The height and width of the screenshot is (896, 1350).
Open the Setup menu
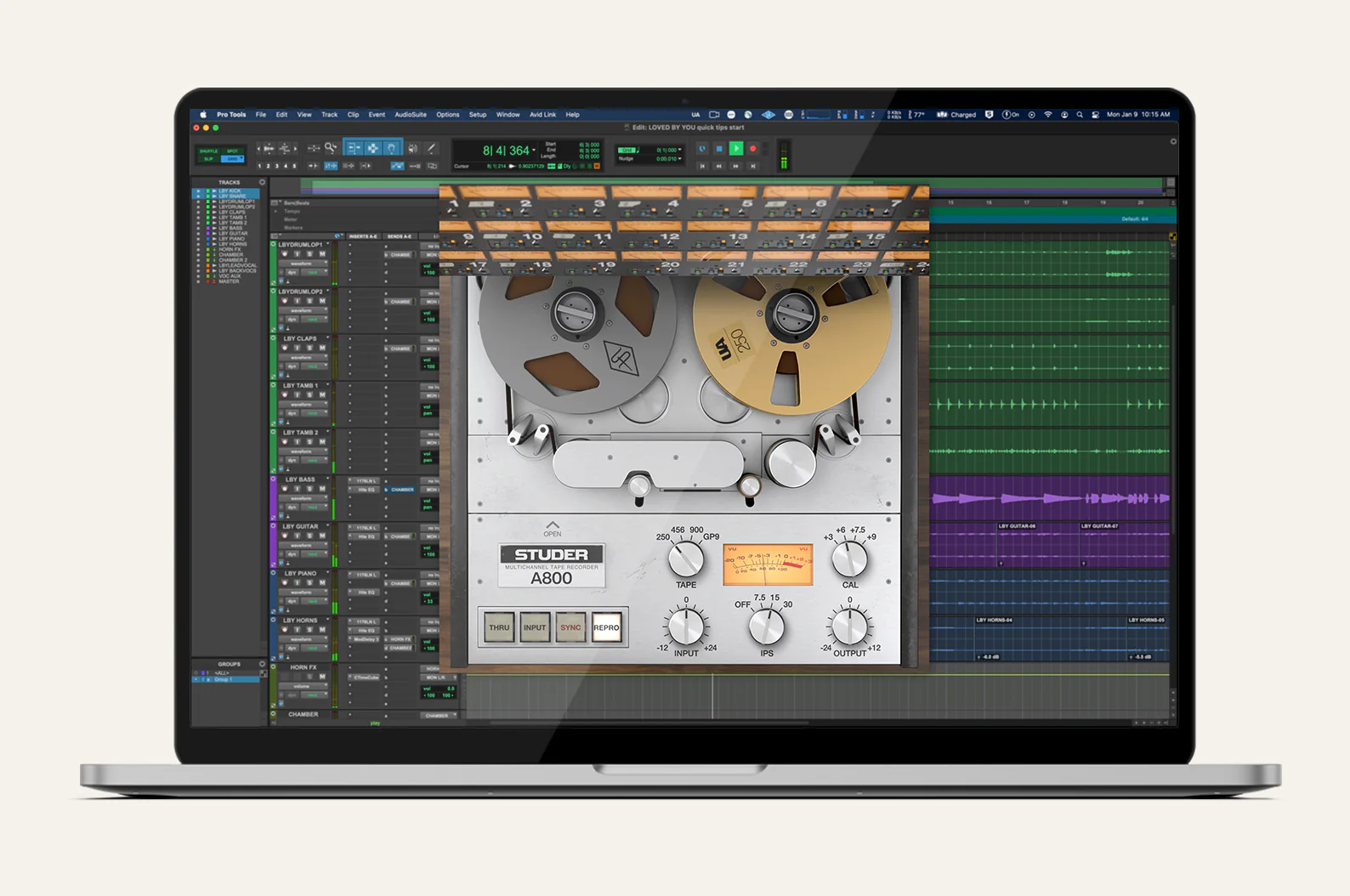pos(478,115)
